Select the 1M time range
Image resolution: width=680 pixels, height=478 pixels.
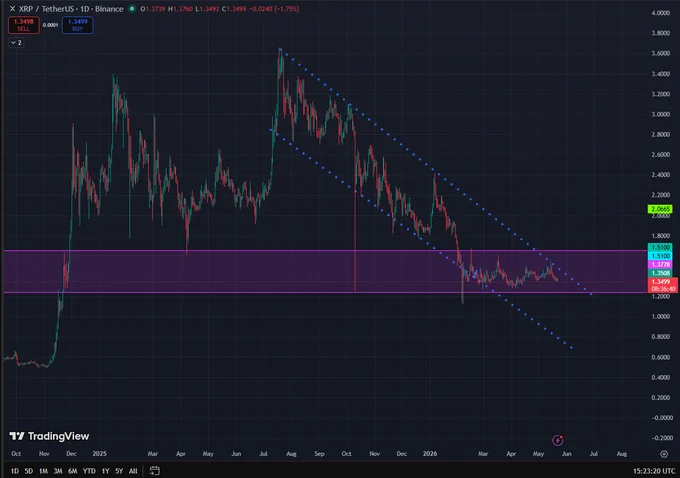pos(43,471)
